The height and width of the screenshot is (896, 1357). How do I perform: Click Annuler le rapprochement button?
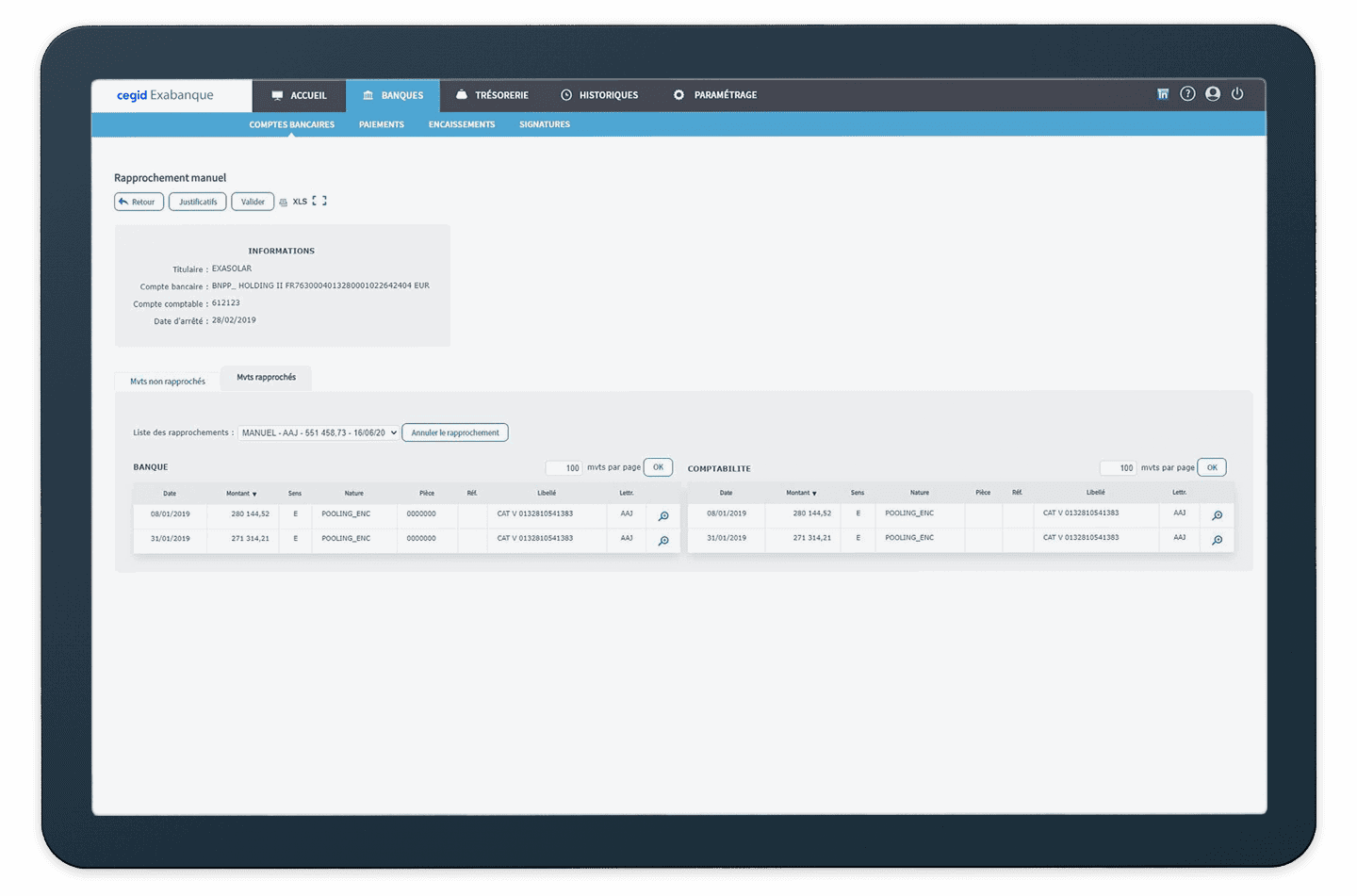[455, 433]
